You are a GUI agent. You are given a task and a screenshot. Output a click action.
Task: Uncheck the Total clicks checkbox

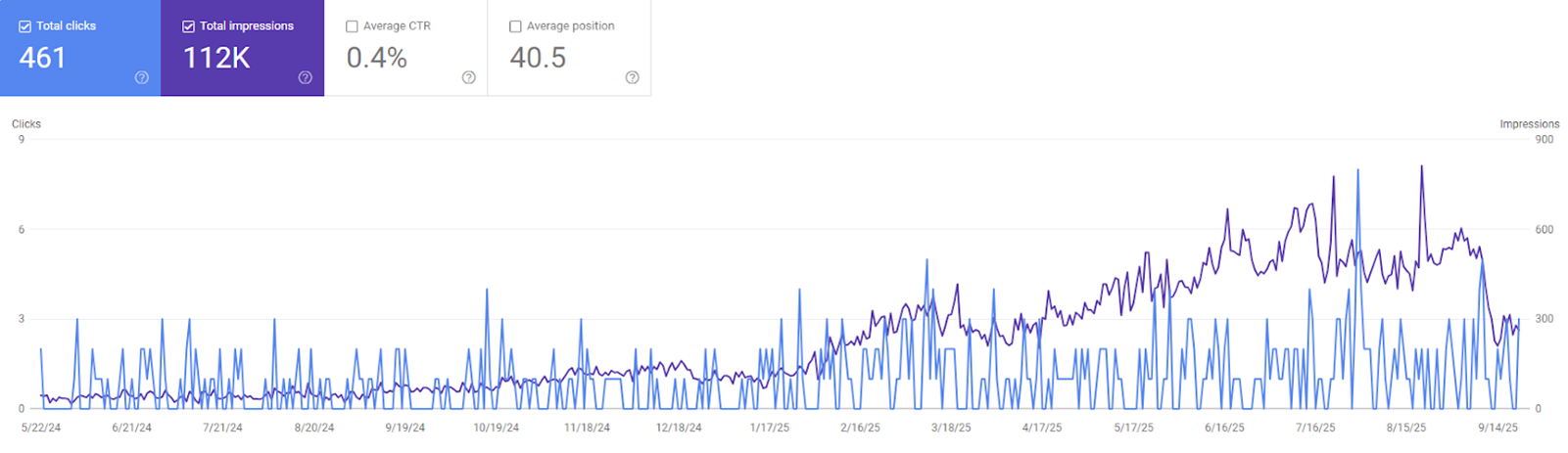[x=25, y=26]
